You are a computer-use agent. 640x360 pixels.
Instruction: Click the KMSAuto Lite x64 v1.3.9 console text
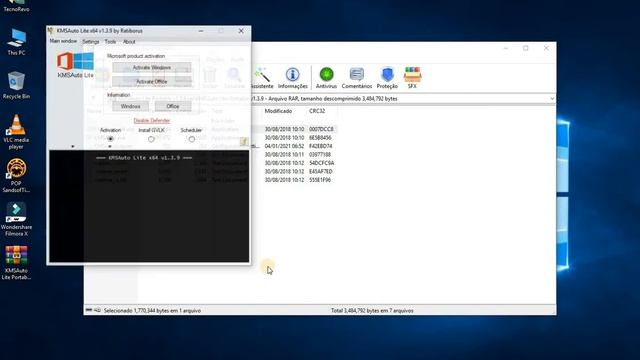pos(144,158)
